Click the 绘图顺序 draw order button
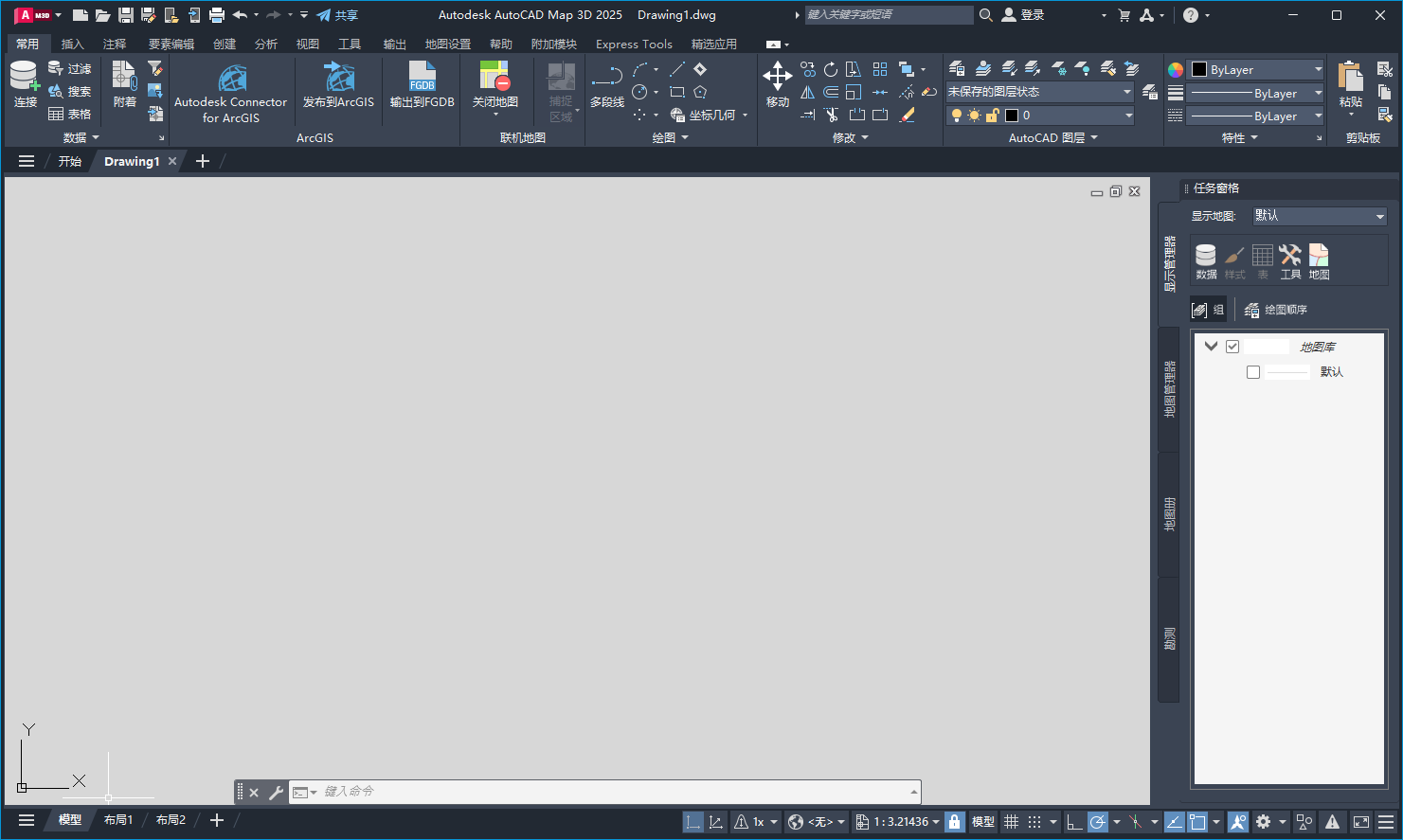The width and height of the screenshot is (1403, 840). [1275, 310]
